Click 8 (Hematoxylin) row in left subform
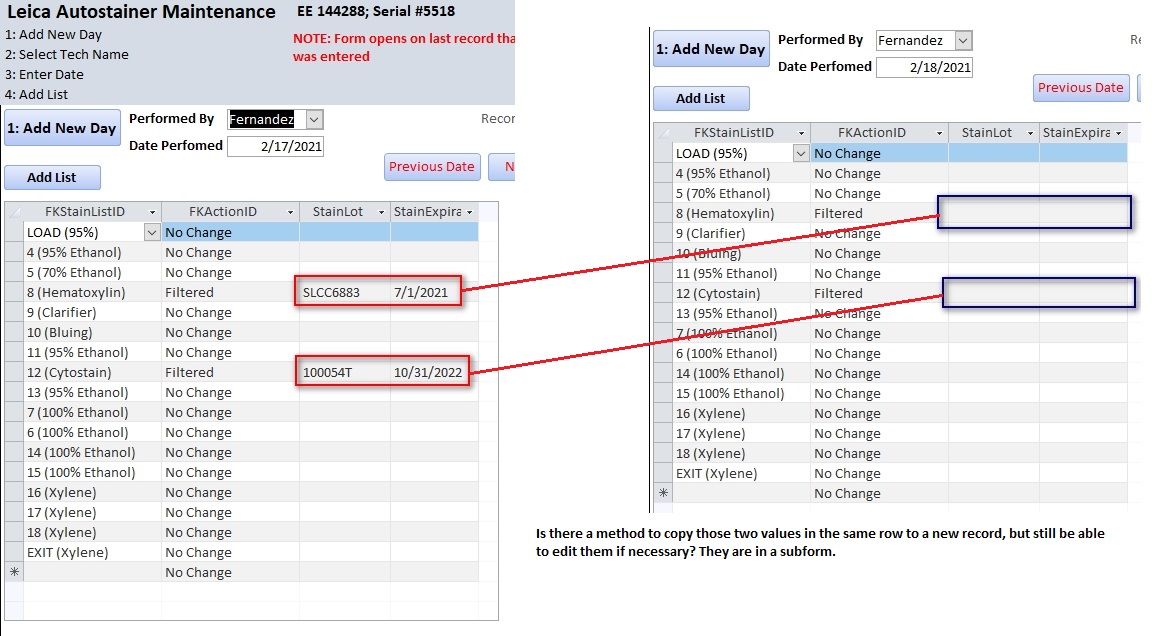Viewport: 1171px width, 636px height. point(241,293)
